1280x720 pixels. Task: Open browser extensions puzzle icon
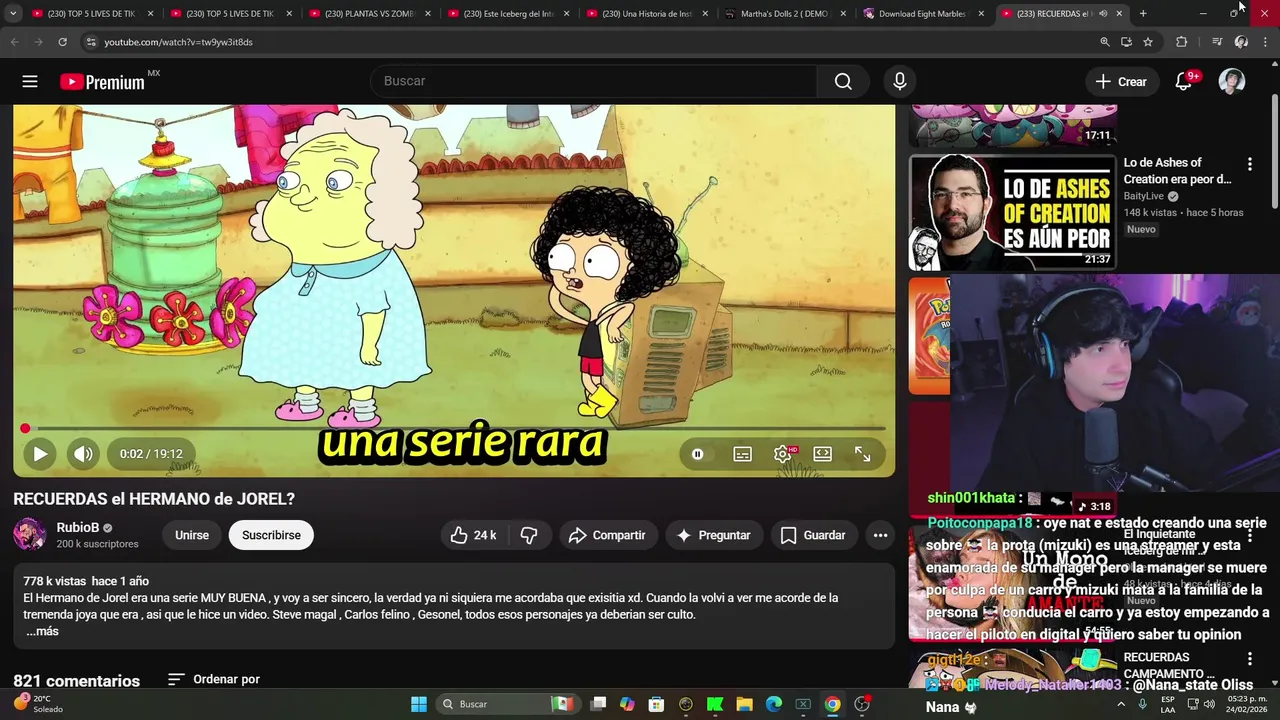(x=1182, y=42)
